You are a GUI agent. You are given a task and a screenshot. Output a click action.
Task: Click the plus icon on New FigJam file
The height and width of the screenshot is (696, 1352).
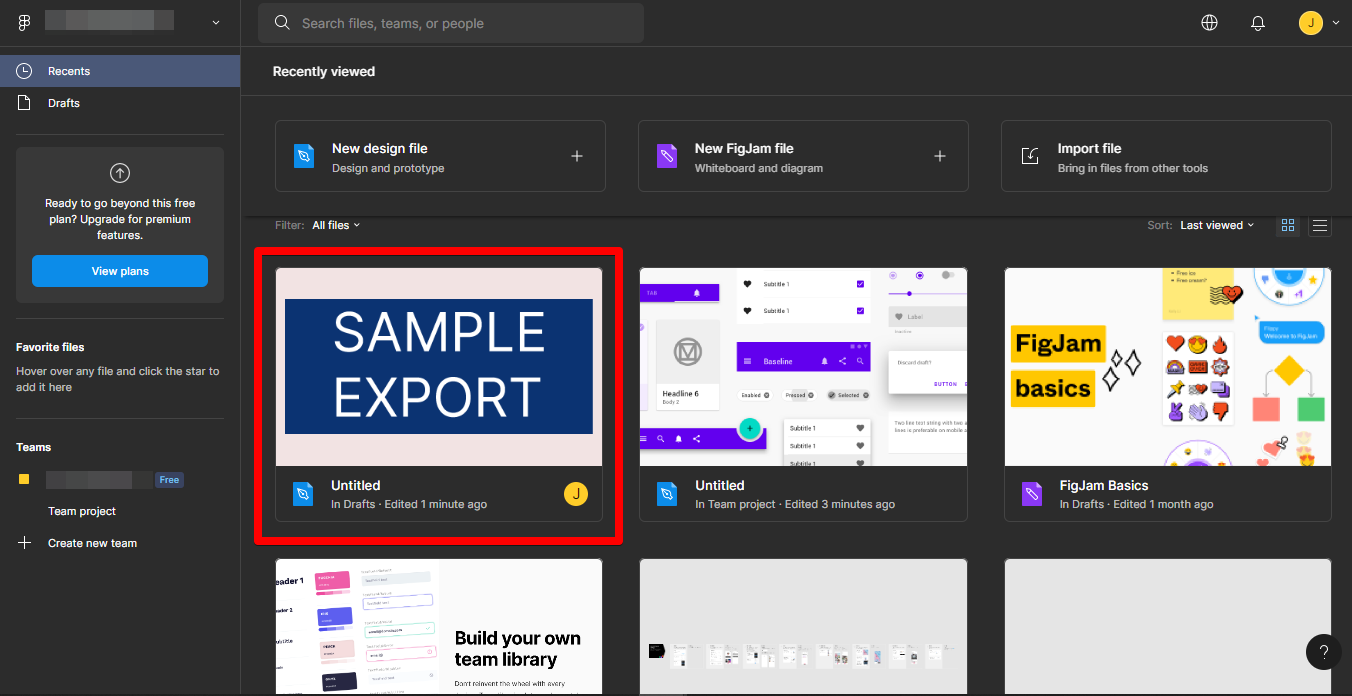[x=939, y=156]
